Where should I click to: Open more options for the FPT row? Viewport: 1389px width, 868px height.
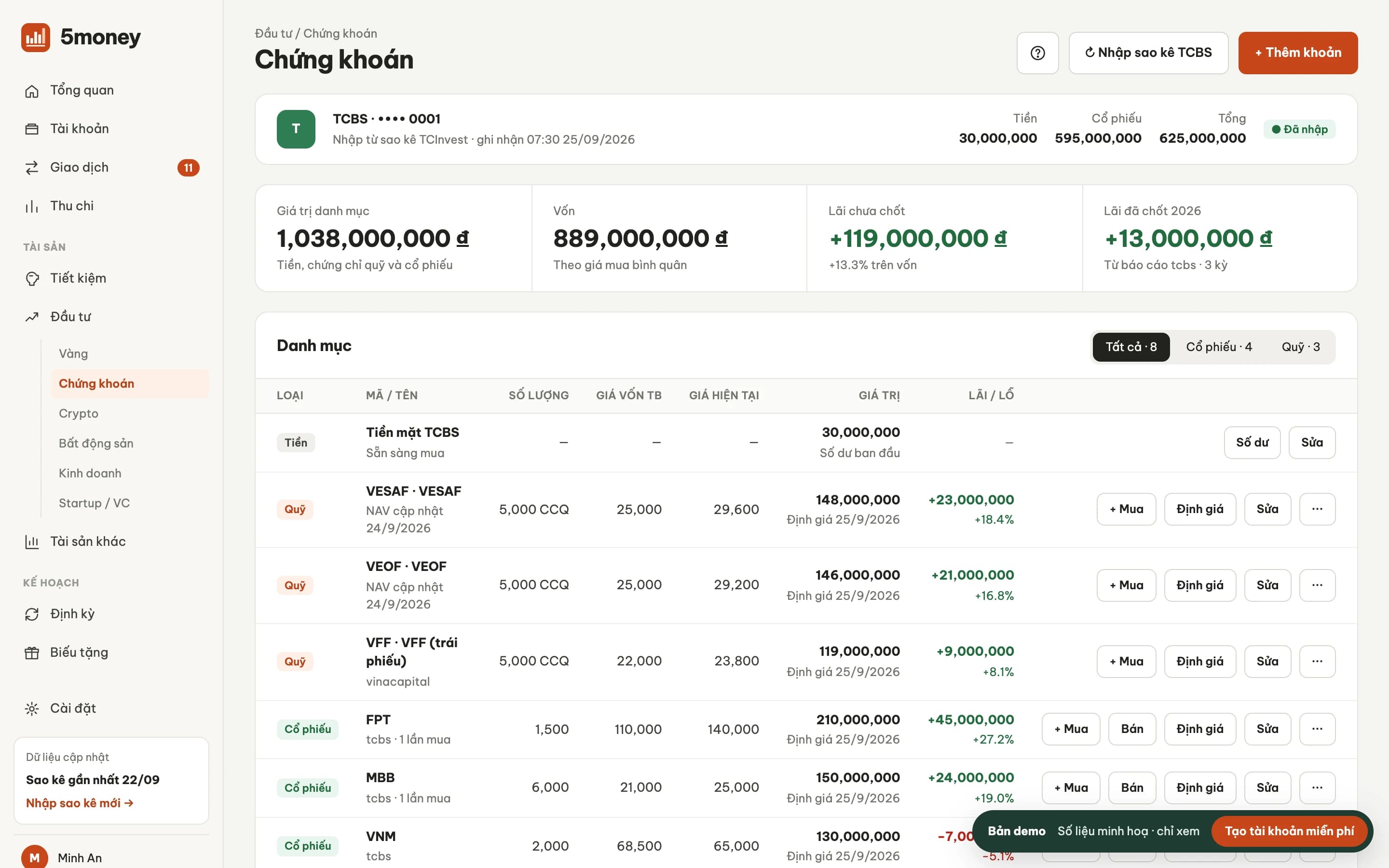pyautogui.click(x=1317, y=729)
